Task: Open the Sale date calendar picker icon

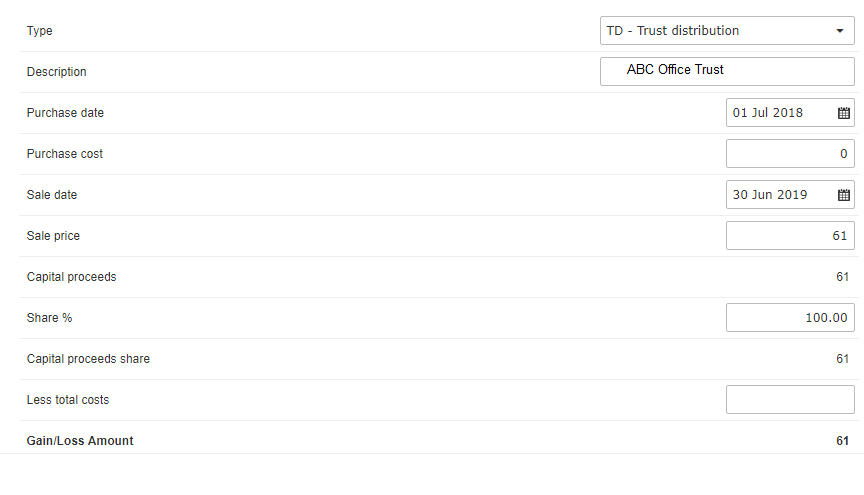Action: tap(844, 195)
